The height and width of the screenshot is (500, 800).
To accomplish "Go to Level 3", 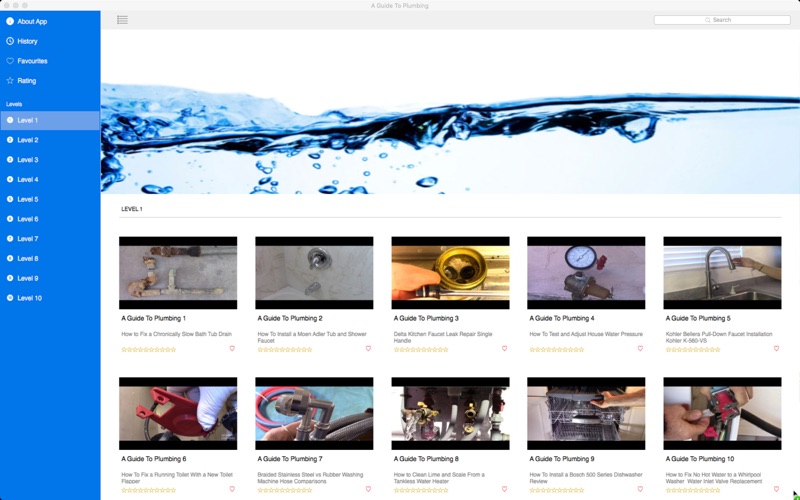I will pos(50,160).
